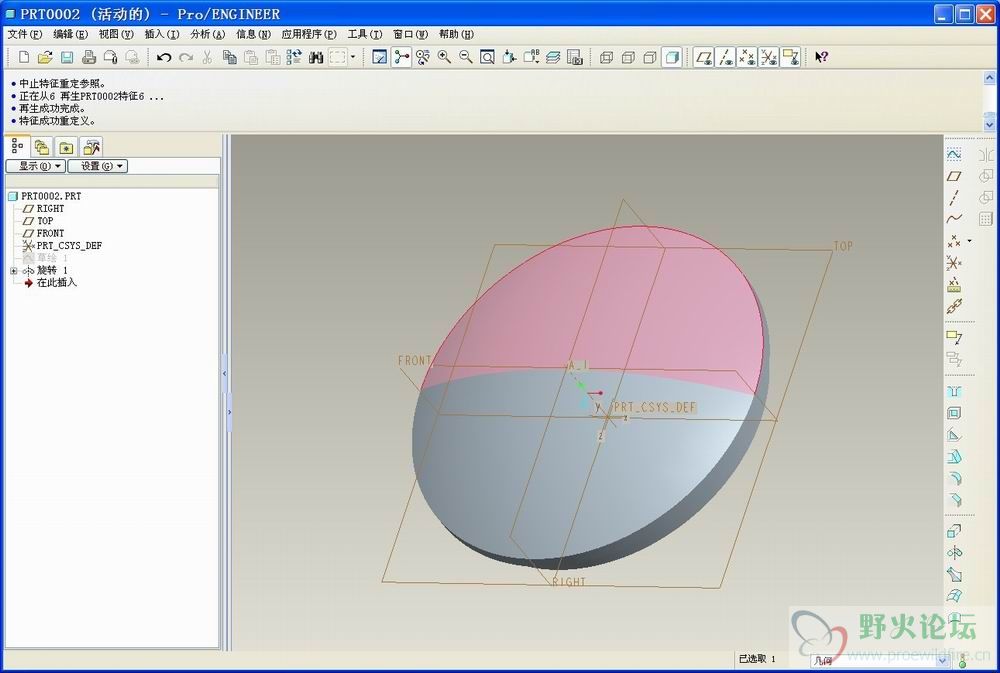The image size is (1000, 673).
Task: Select the Extrude tool in right toolbar
Action: pyautogui.click(x=954, y=531)
